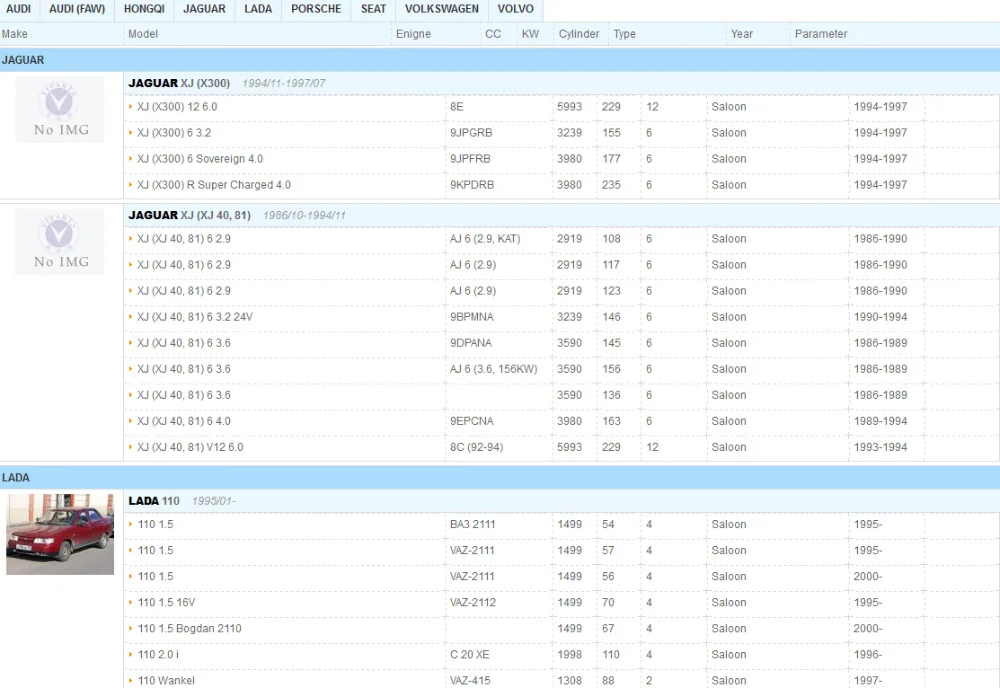Click the engine code C 20 XE
Viewport: 1000px width, 688px height.
click(470, 654)
